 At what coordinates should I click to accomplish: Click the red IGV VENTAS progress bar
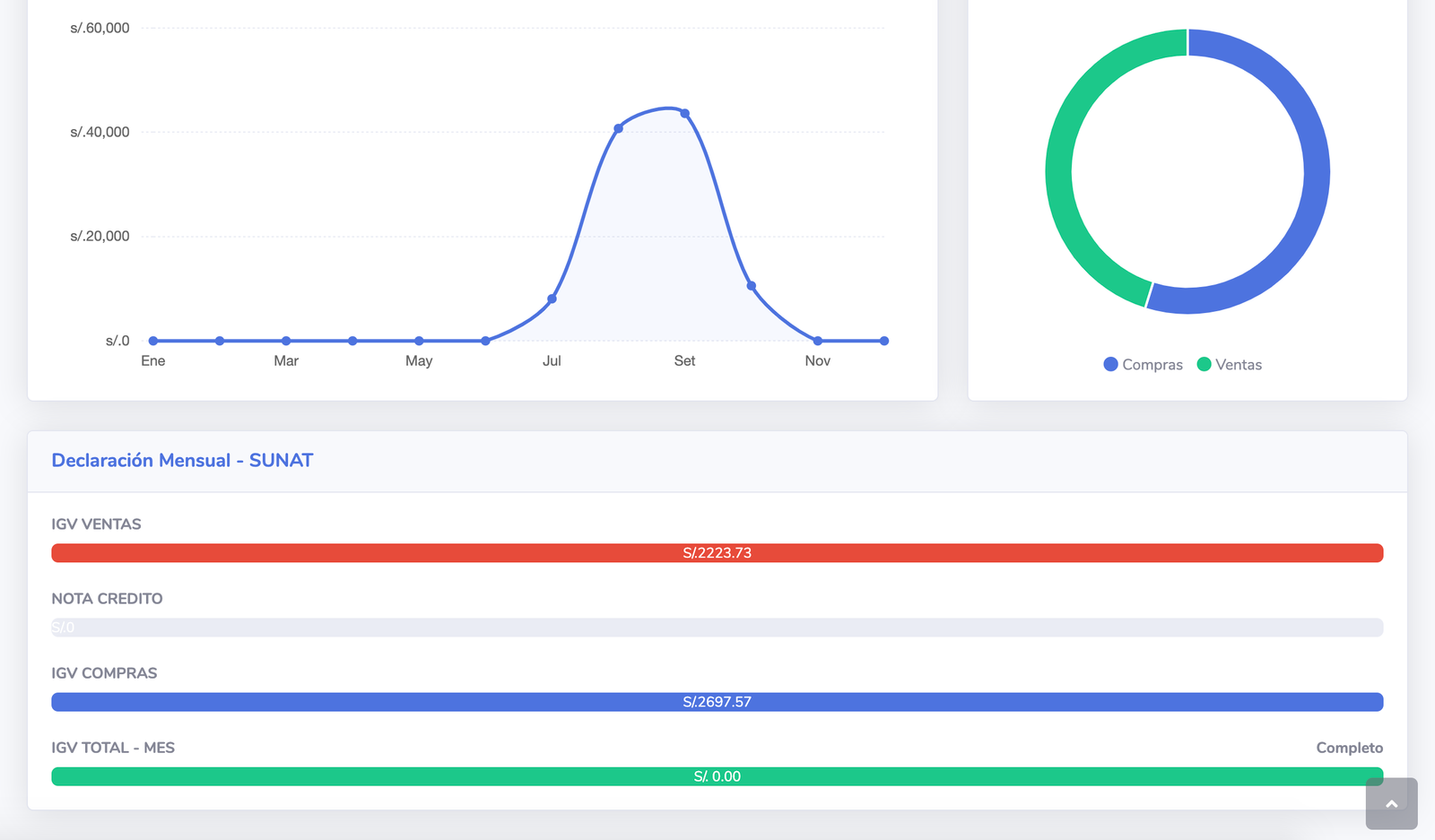(x=717, y=553)
